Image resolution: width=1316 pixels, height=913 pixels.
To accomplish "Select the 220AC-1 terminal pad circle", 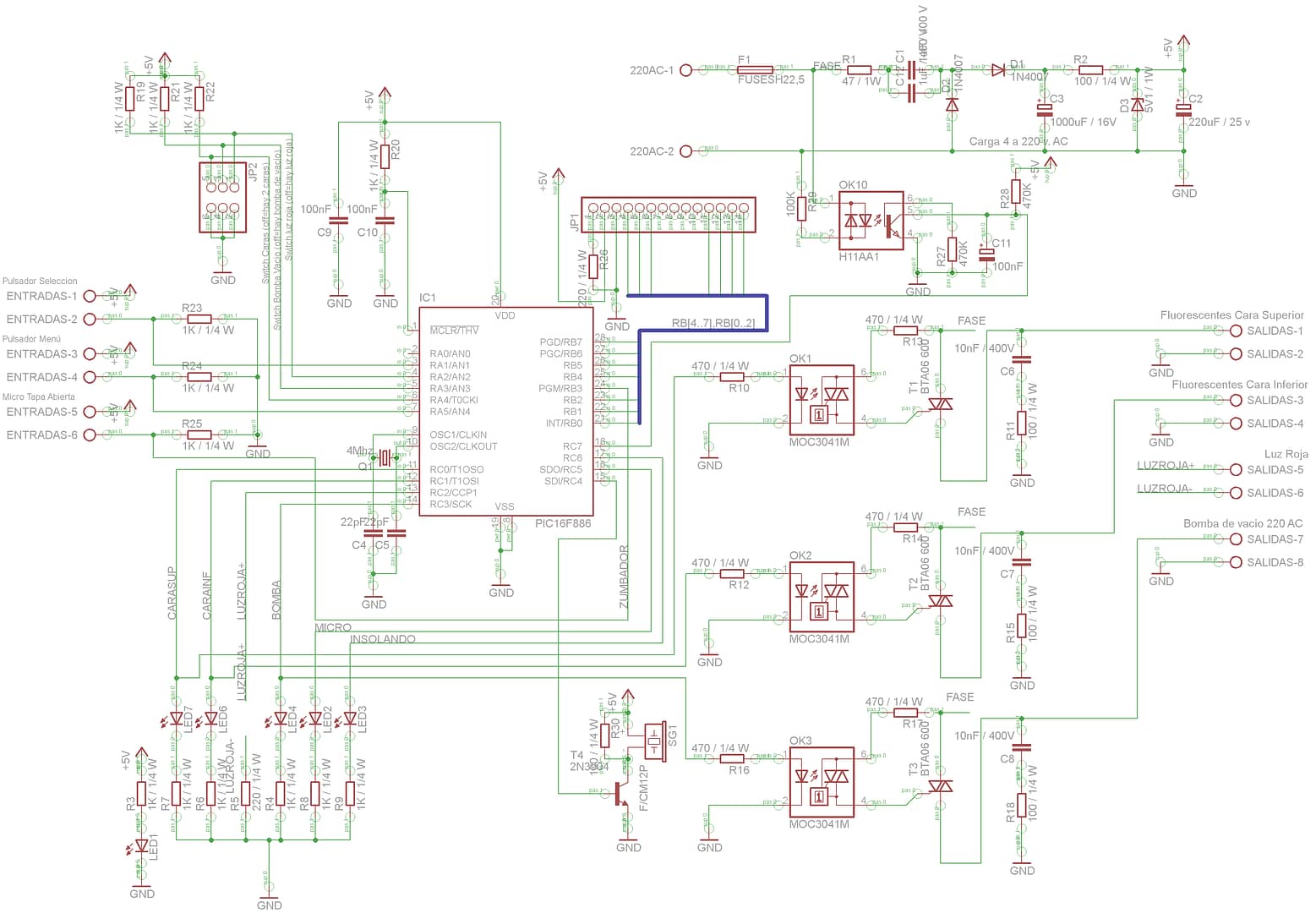I will pyautogui.click(x=686, y=70).
